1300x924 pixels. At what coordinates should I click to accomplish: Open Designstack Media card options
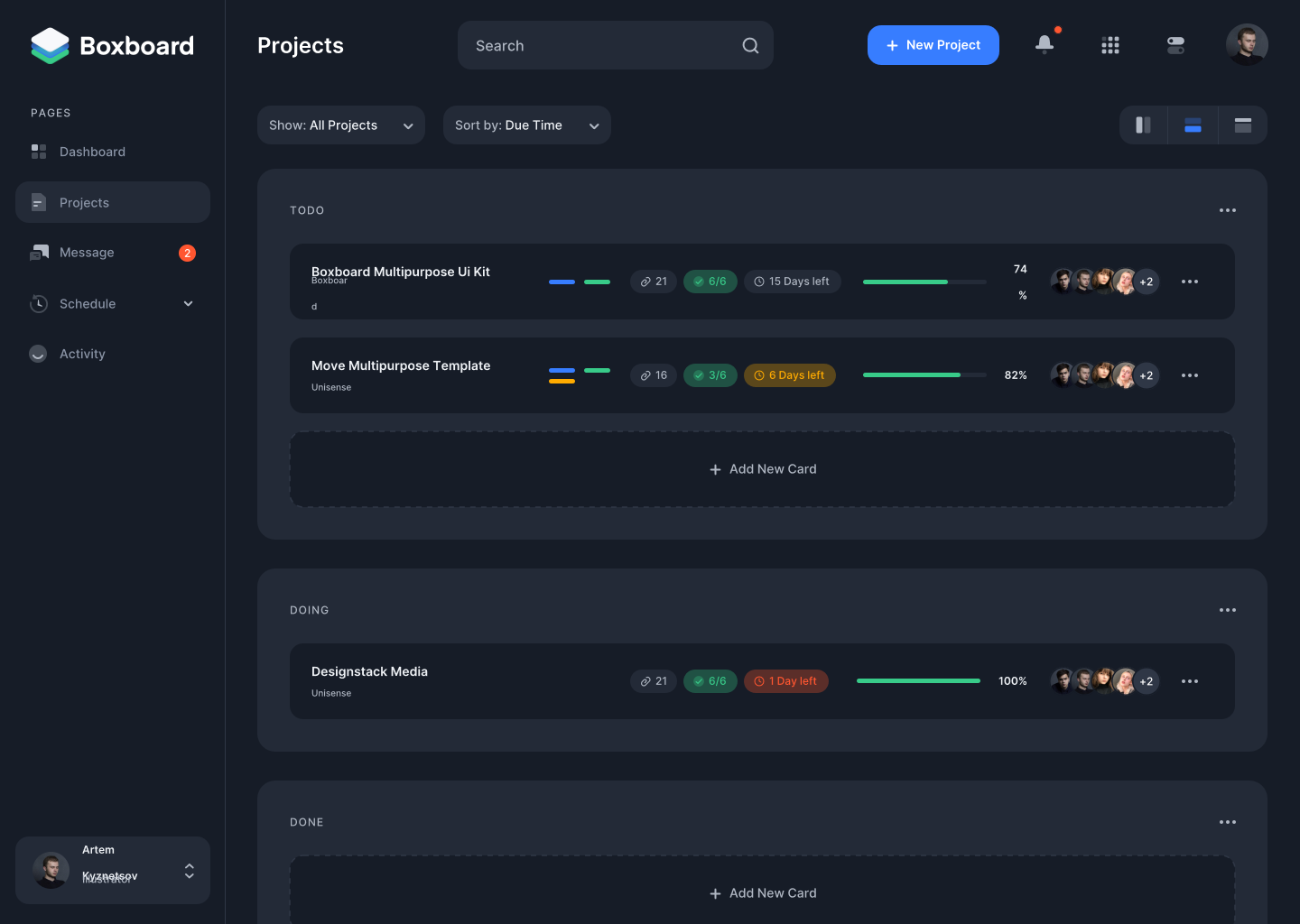coord(1190,681)
